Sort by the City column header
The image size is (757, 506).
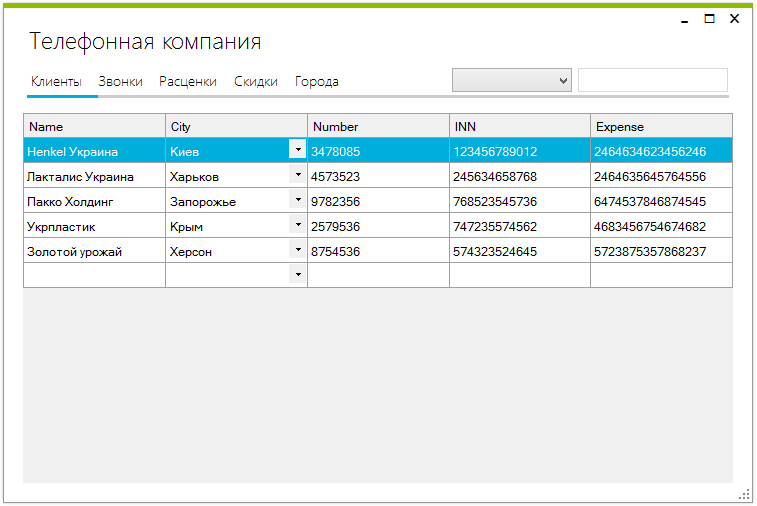tap(237, 126)
